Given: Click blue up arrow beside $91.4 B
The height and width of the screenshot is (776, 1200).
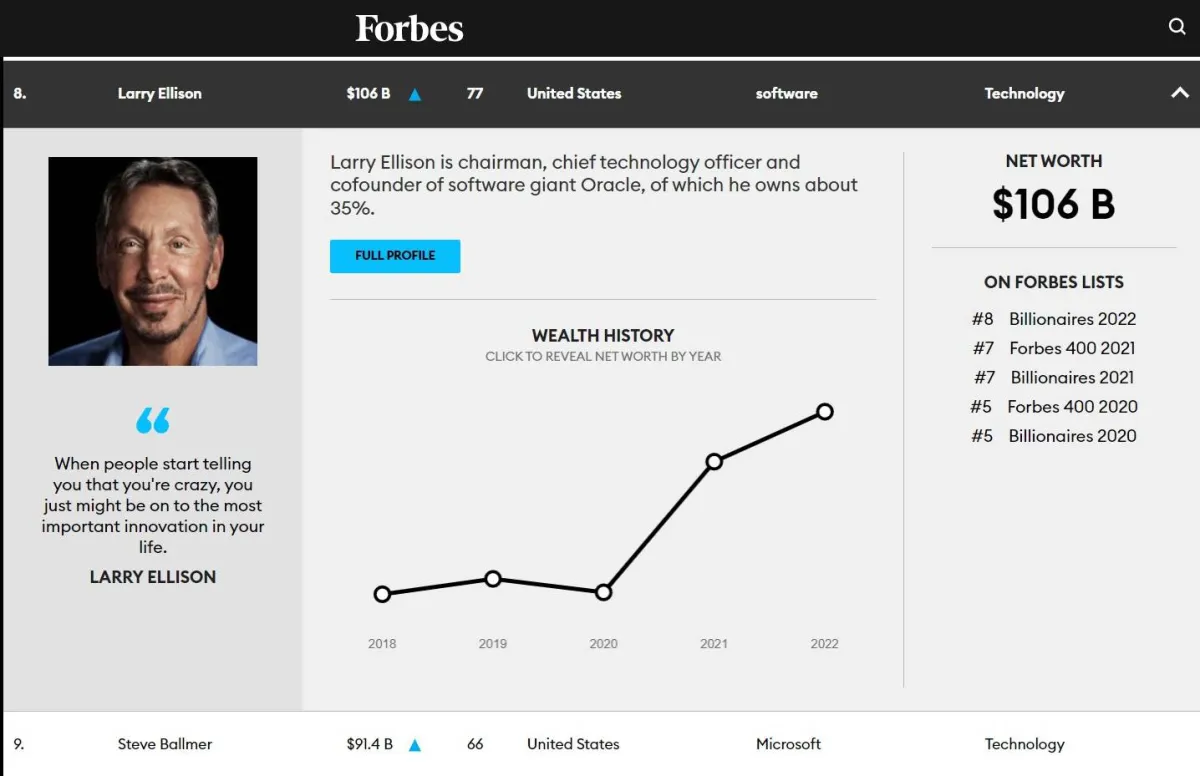Looking at the screenshot, I should click(x=415, y=745).
